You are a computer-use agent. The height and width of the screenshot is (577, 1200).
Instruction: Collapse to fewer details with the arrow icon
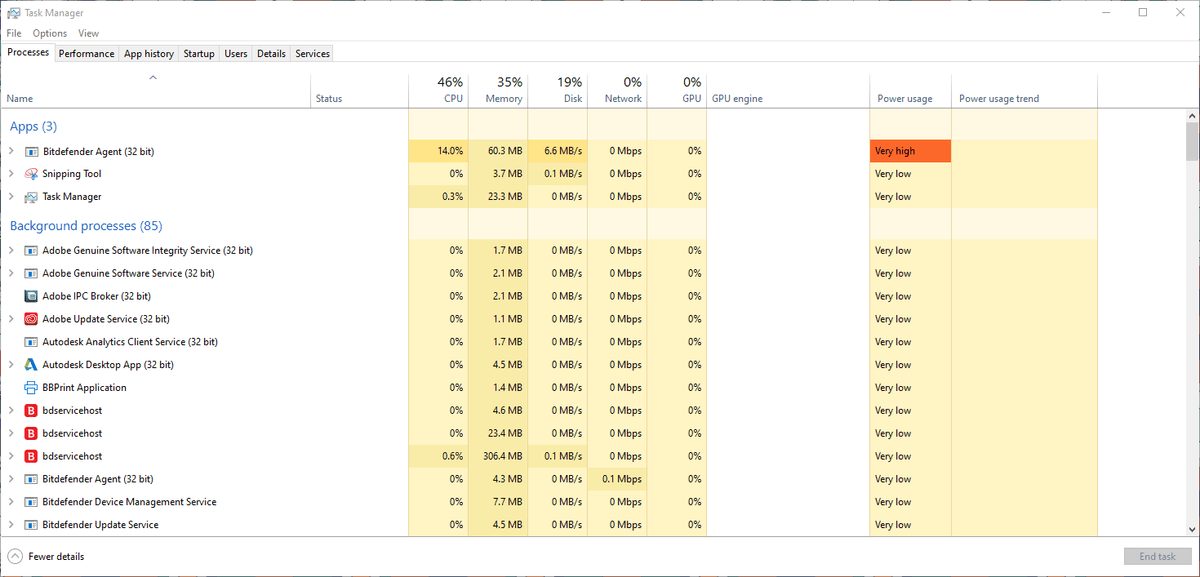point(15,556)
